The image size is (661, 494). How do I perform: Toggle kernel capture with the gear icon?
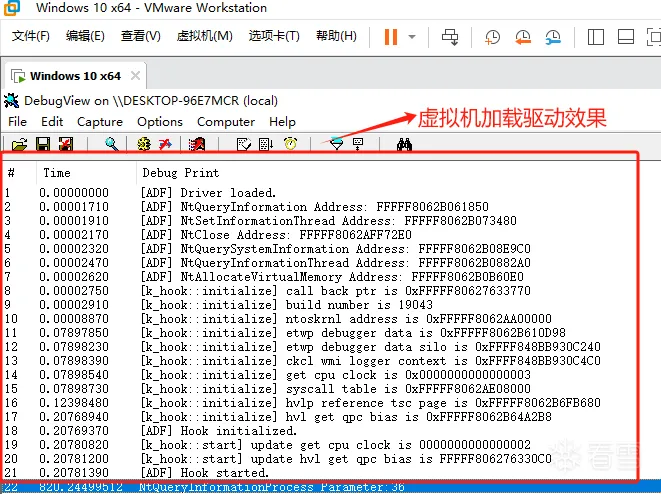click(x=144, y=144)
